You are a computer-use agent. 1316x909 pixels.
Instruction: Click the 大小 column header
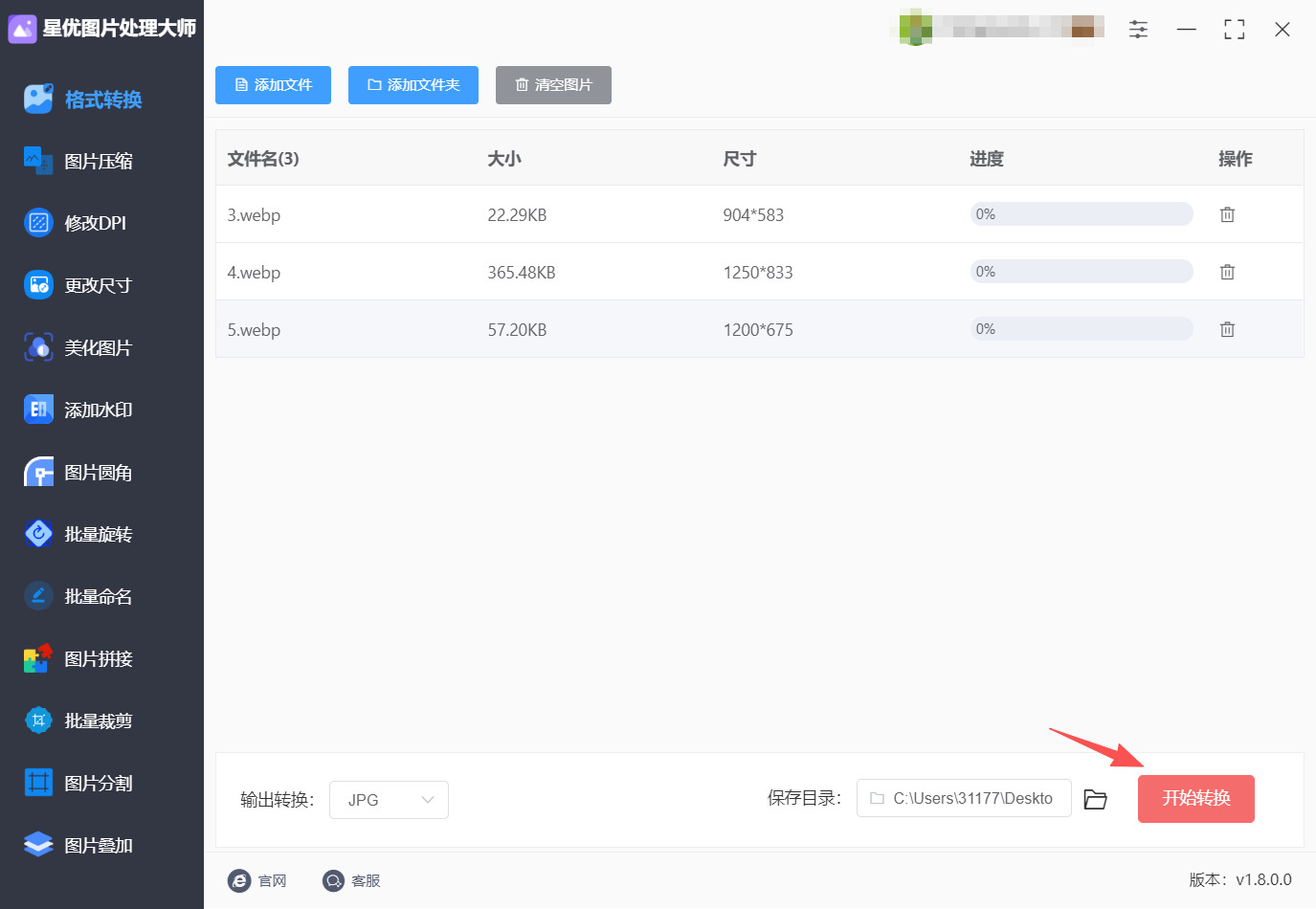click(x=504, y=159)
